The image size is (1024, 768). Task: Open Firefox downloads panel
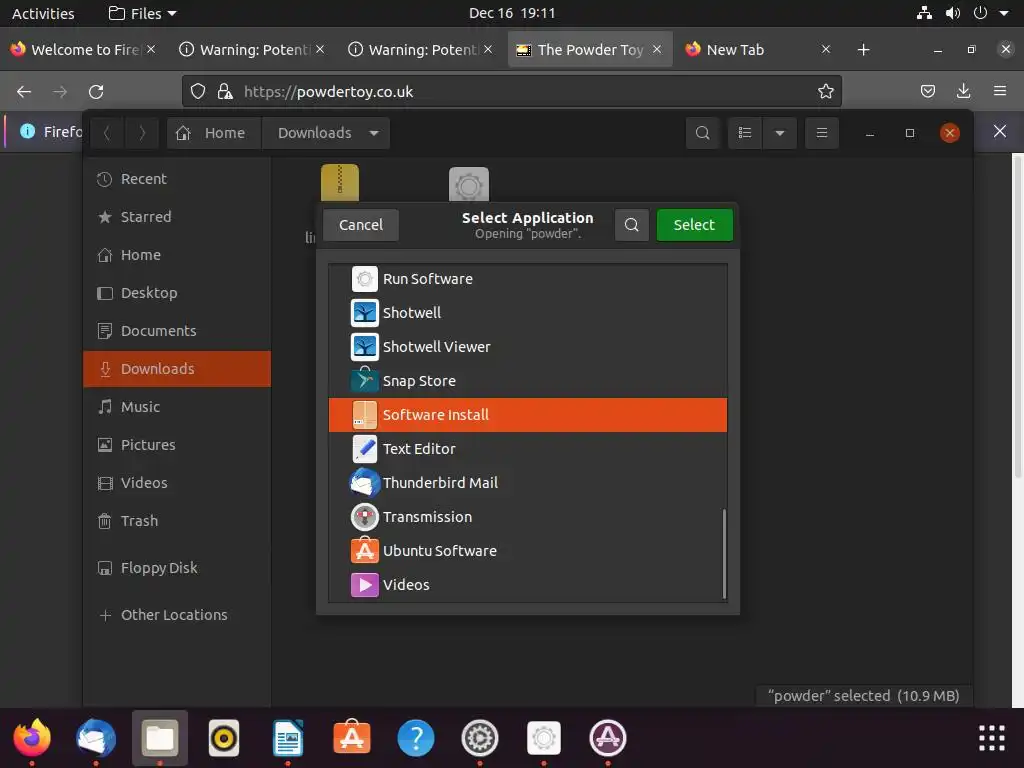coord(963,91)
